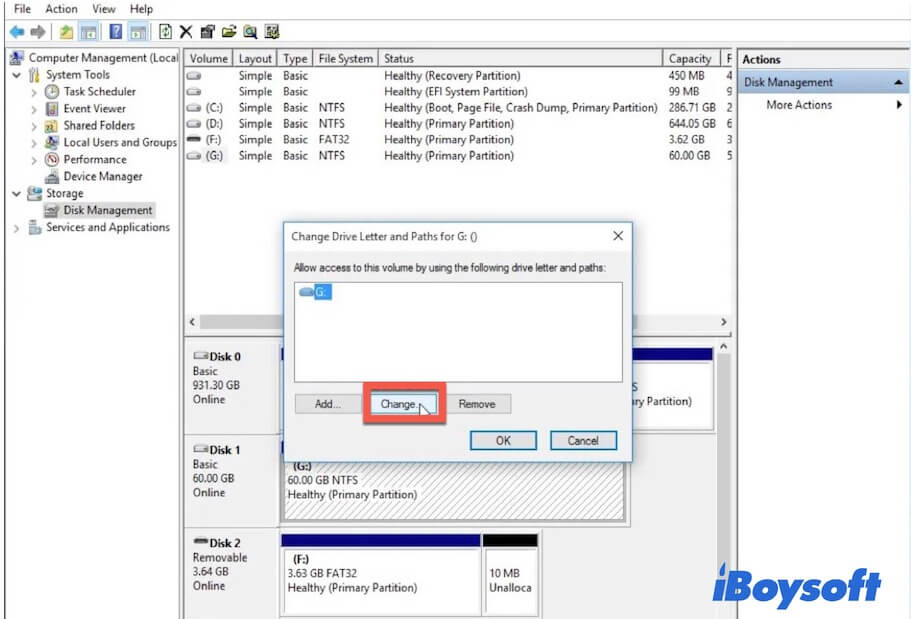Click the Change... button
This screenshot has height=619, width=911.
[x=399, y=404]
